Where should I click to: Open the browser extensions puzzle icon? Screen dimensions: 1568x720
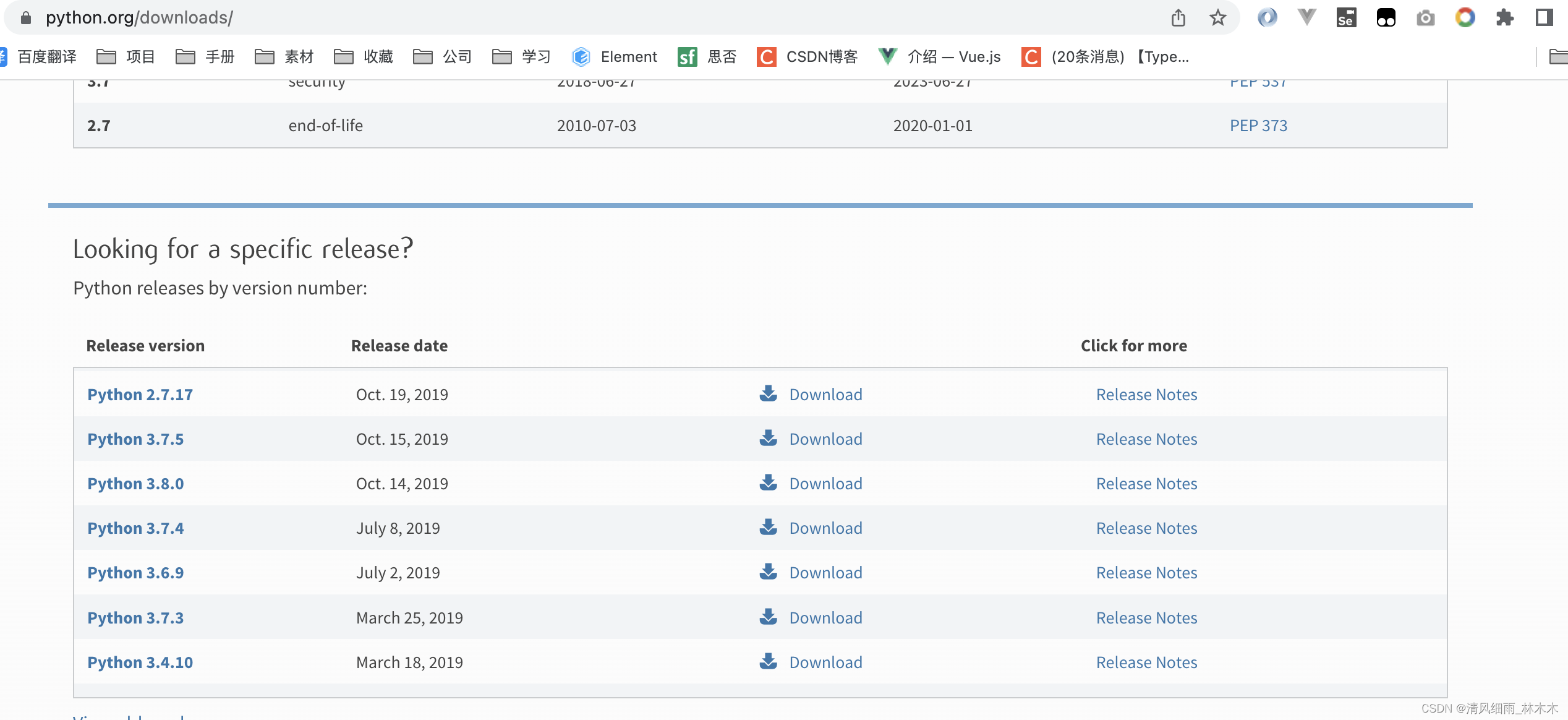pos(1504,18)
